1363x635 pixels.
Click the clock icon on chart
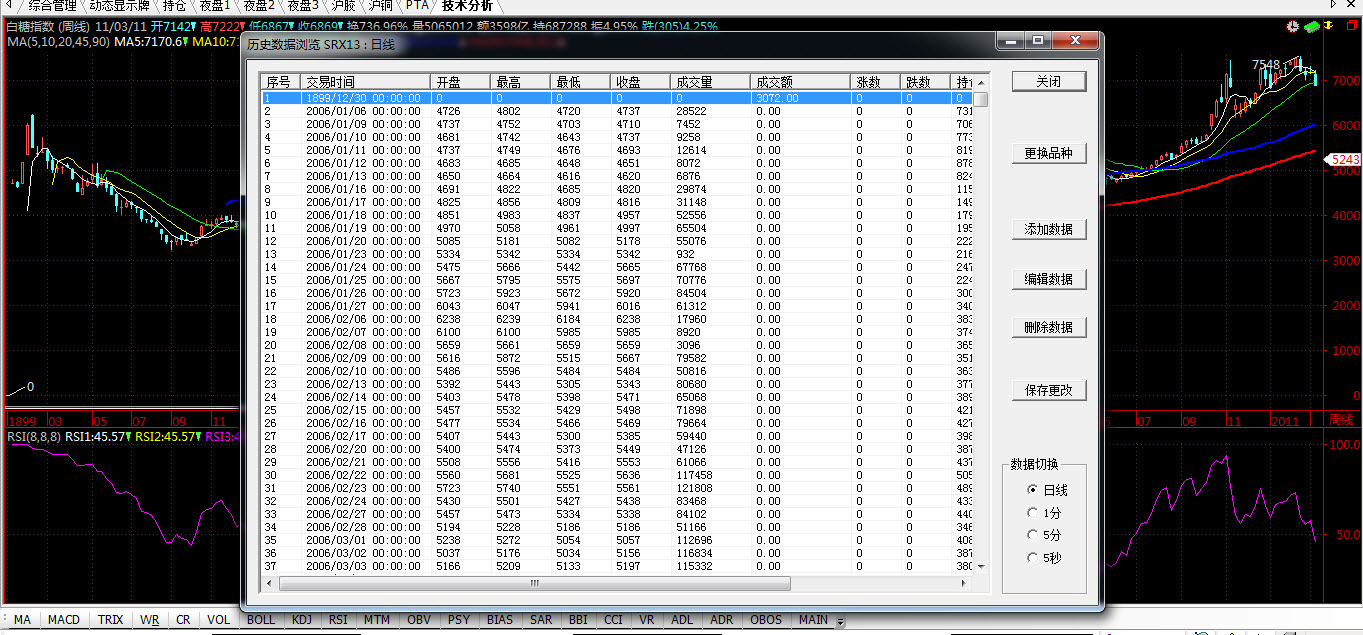point(1293,27)
